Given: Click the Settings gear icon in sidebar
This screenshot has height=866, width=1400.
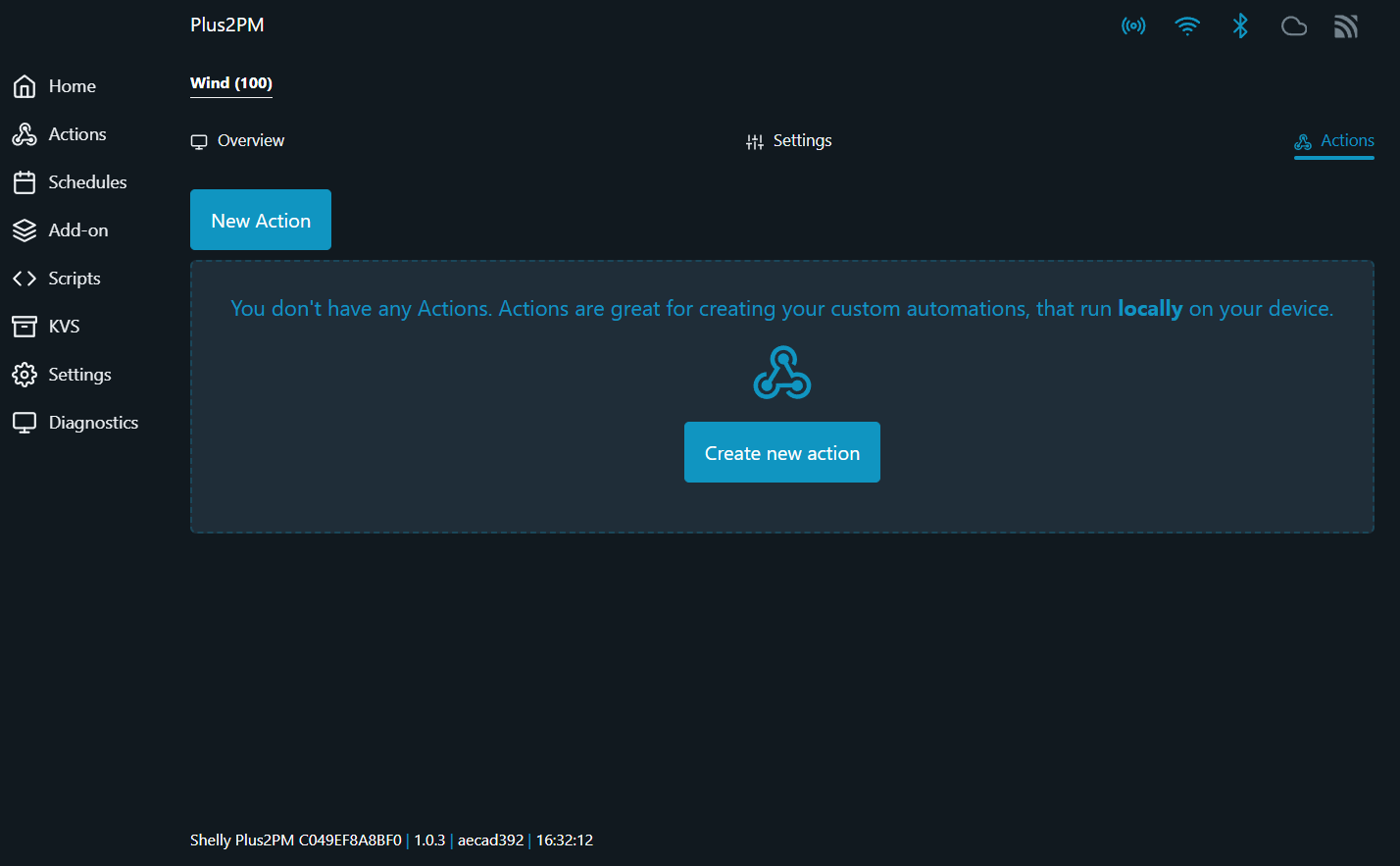Looking at the screenshot, I should coord(25,375).
